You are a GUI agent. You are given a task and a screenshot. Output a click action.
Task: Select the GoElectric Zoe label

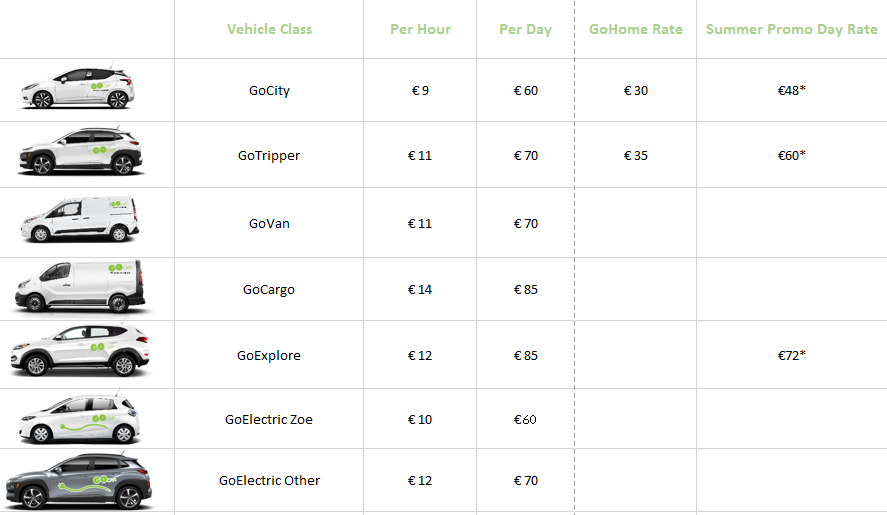click(x=269, y=420)
